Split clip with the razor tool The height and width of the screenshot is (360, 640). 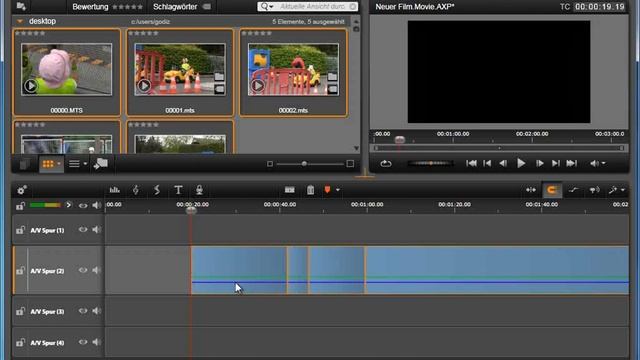(x=290, y=190)
